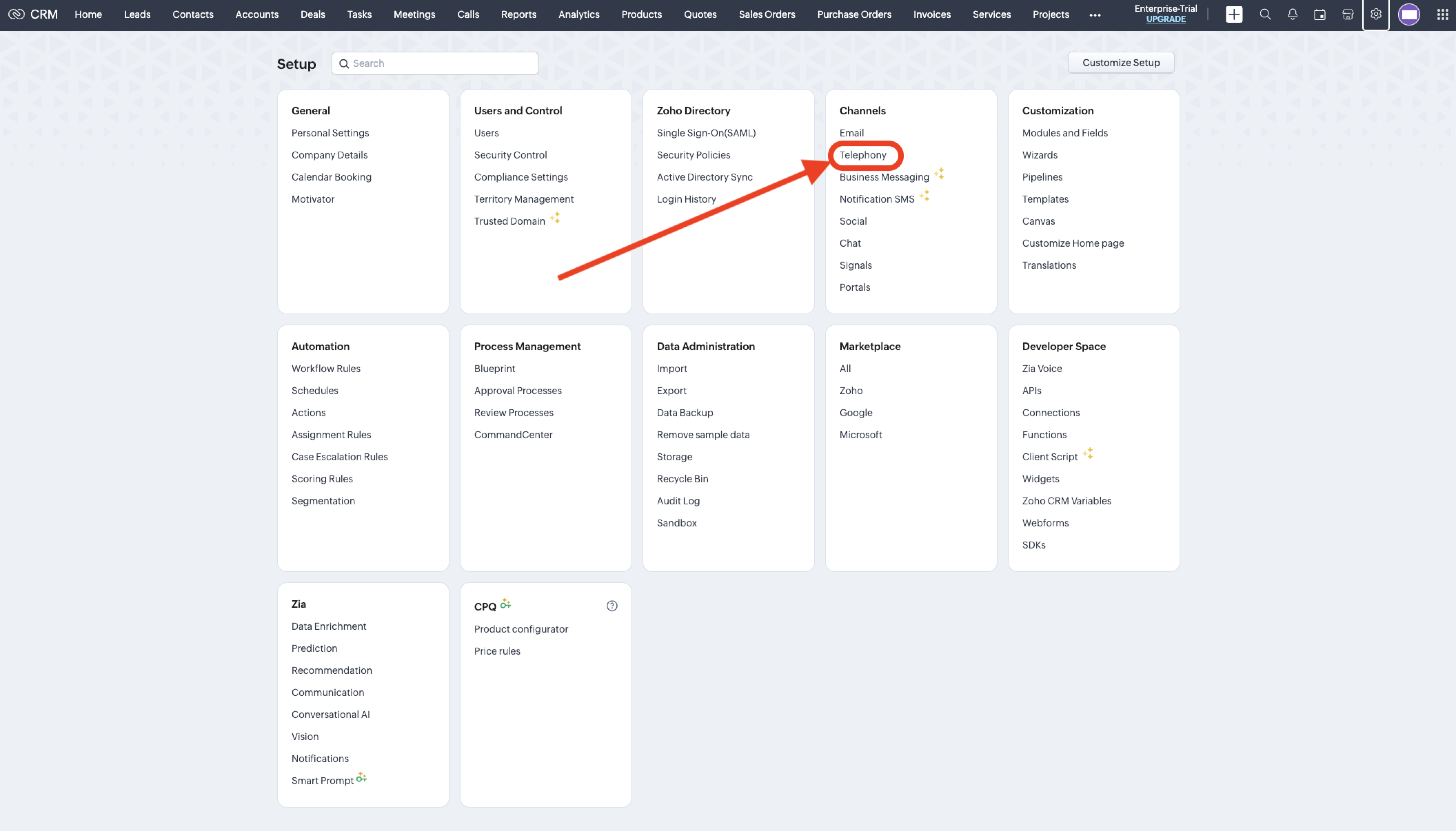Click the global search magnifier icon
1456x831 pixels.
1265,14
